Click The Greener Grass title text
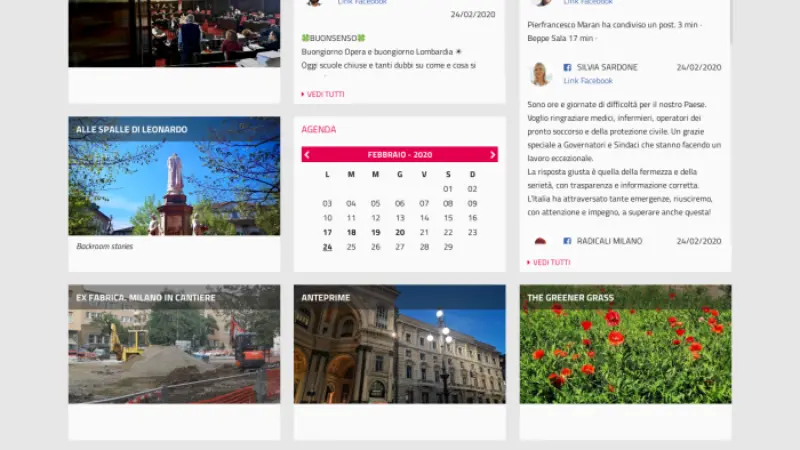Image resolution: width=800 pixels, height=450 pixels. click(x=570, y=297)
